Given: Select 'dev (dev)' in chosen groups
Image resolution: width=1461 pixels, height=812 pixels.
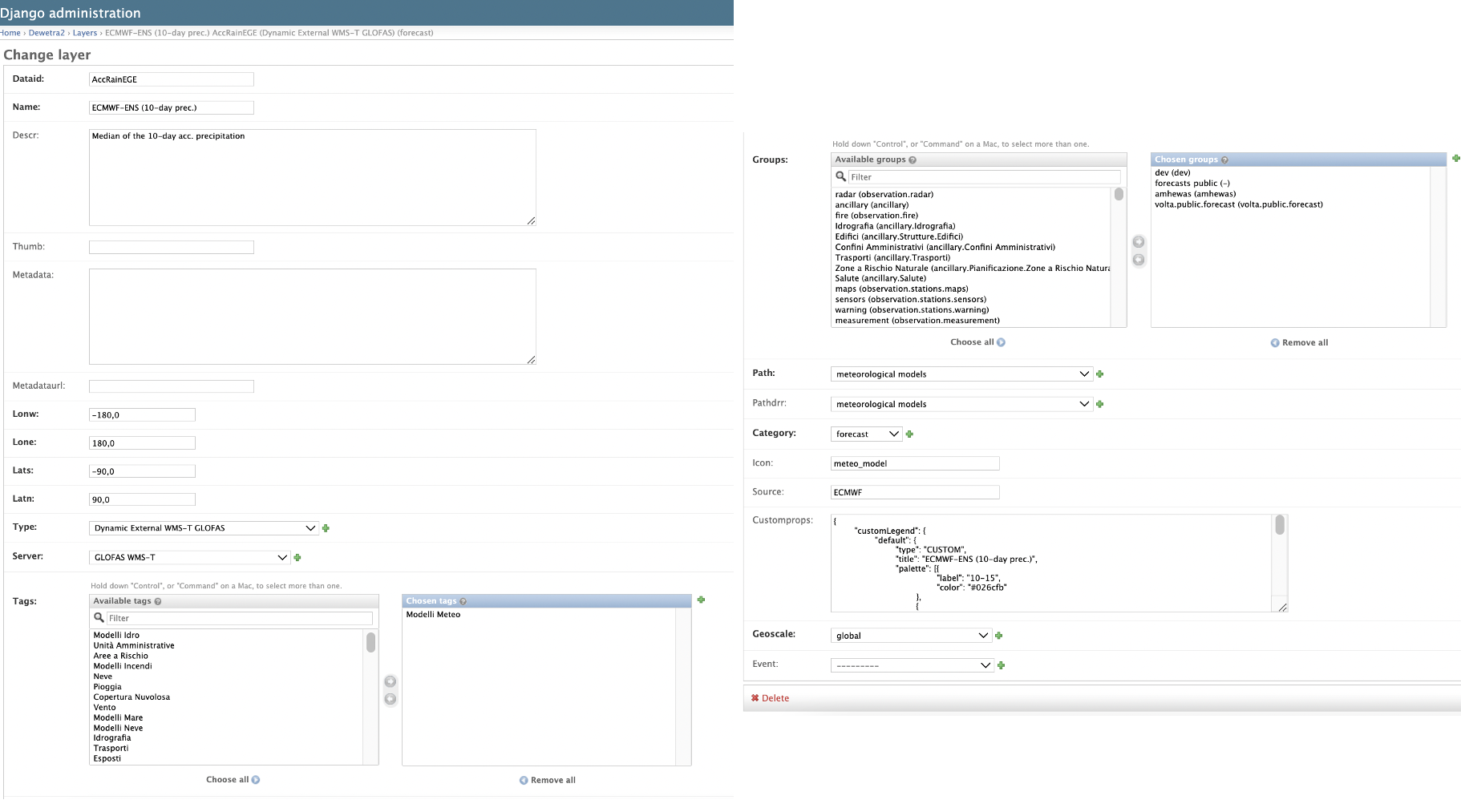Looking at the screenshot, I should pos(1172,172).
